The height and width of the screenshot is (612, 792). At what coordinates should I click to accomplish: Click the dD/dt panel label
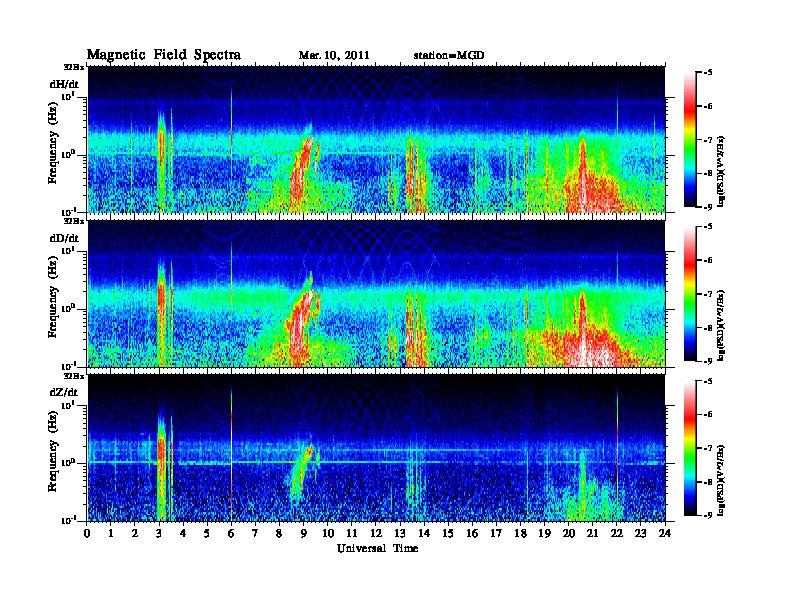[64, 239]
